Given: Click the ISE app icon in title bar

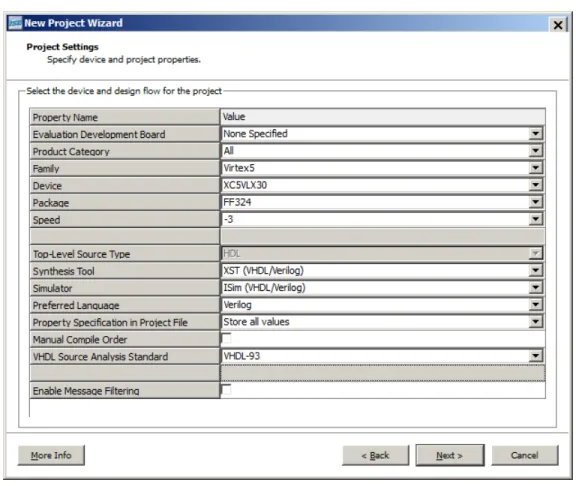Looking at the screenshot, I should pos(15,23).
